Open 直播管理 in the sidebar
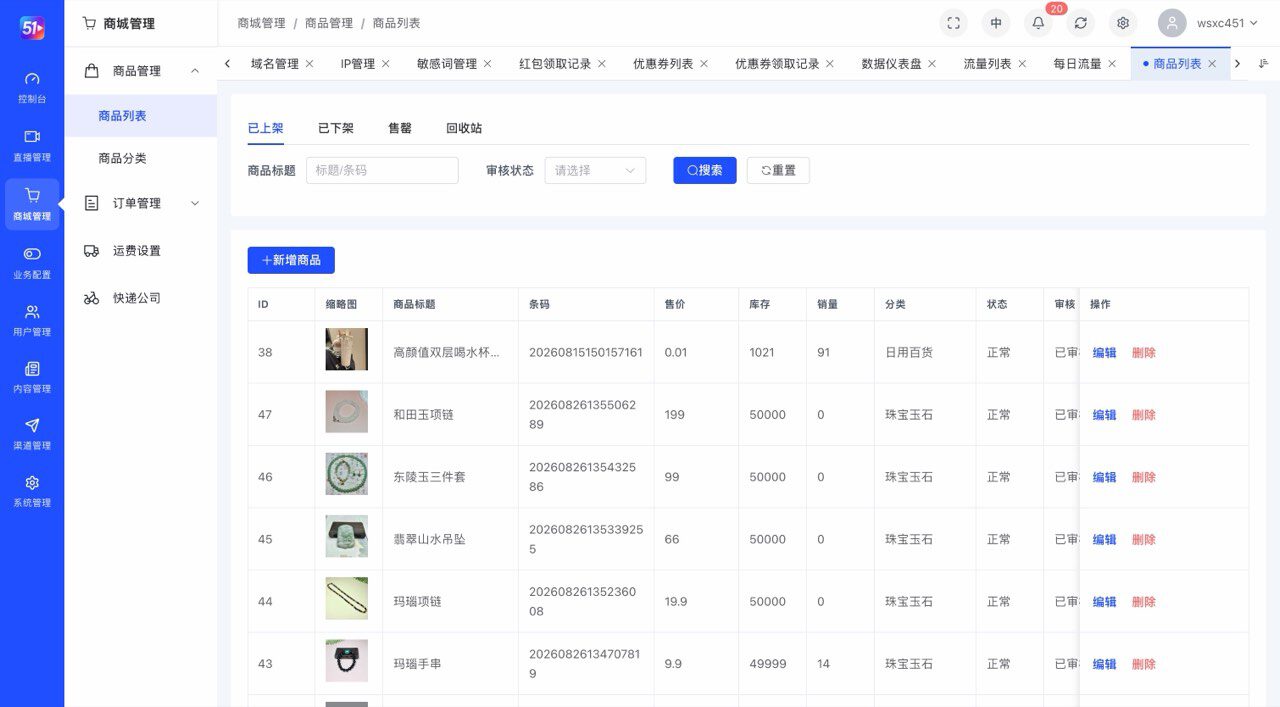1280x707 pixels. coord(32,145)
